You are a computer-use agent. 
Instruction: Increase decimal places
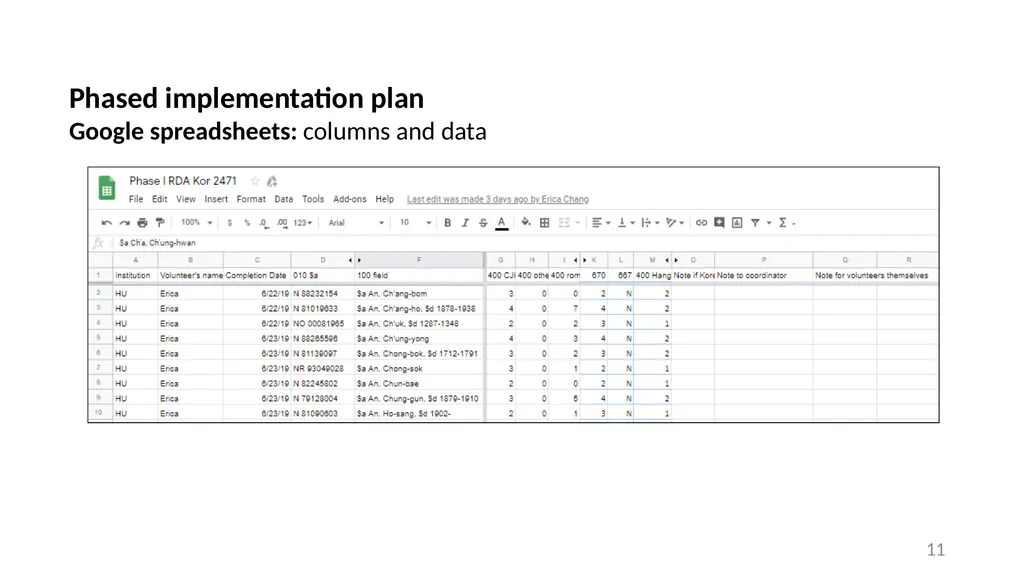click(282, 223)
